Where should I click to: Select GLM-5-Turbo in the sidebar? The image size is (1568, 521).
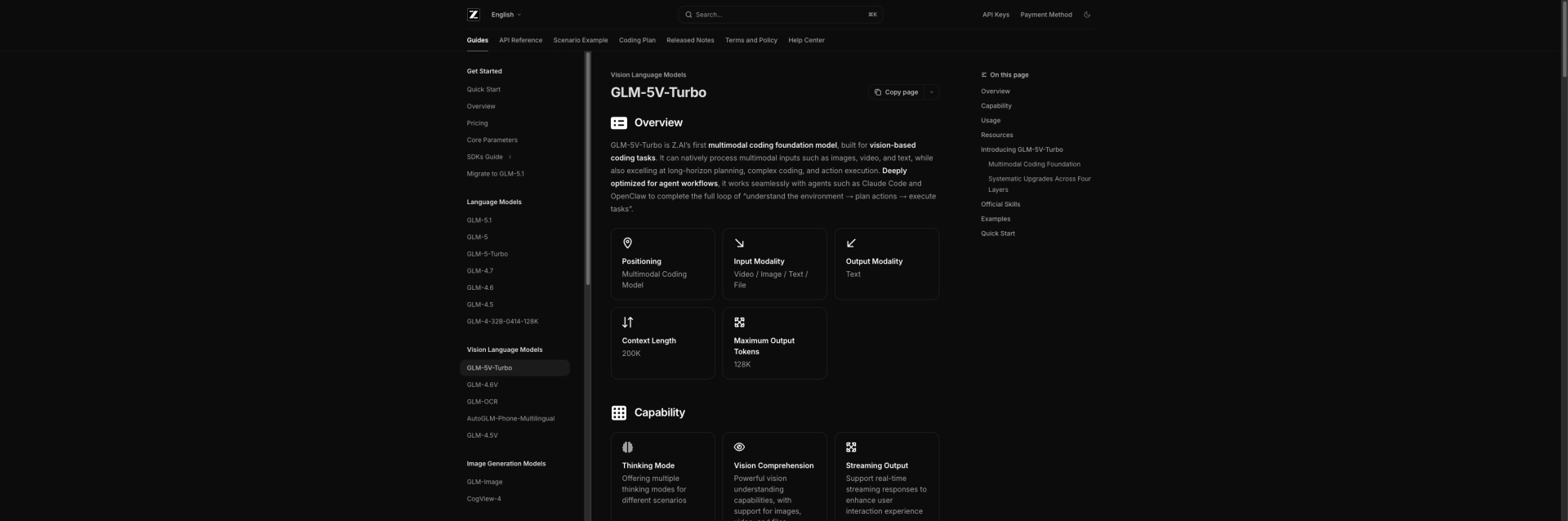tap(488, 254)
